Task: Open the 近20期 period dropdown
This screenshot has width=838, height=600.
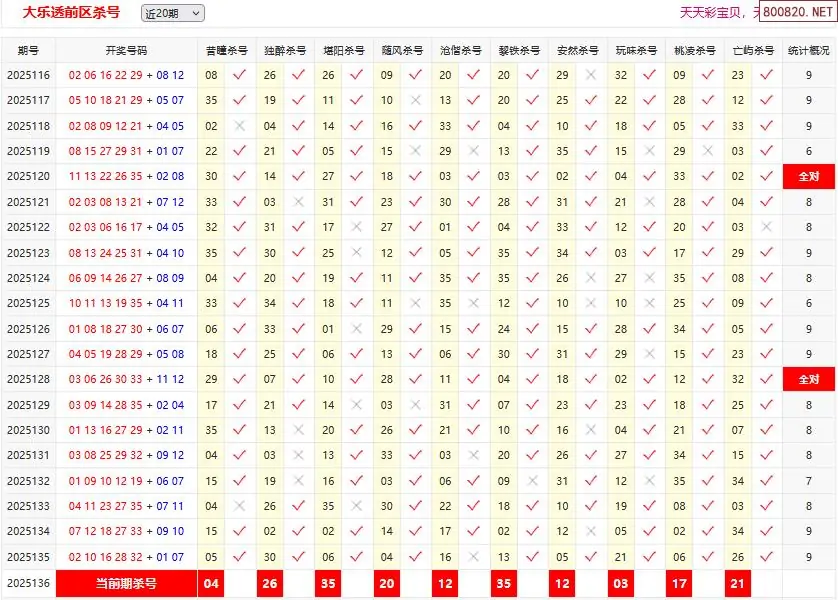Action: pos(172,13)
